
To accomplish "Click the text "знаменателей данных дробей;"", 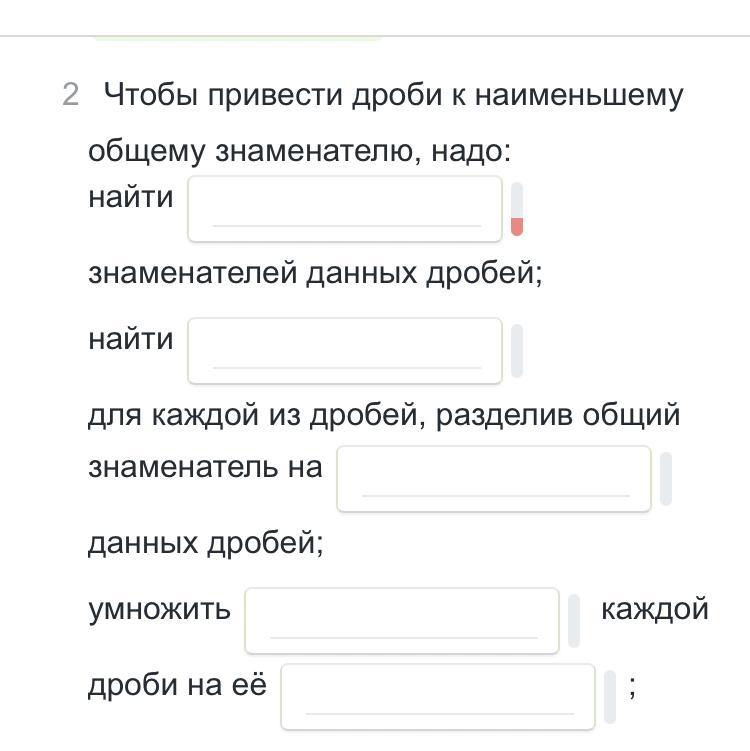I will coord(315,272).
